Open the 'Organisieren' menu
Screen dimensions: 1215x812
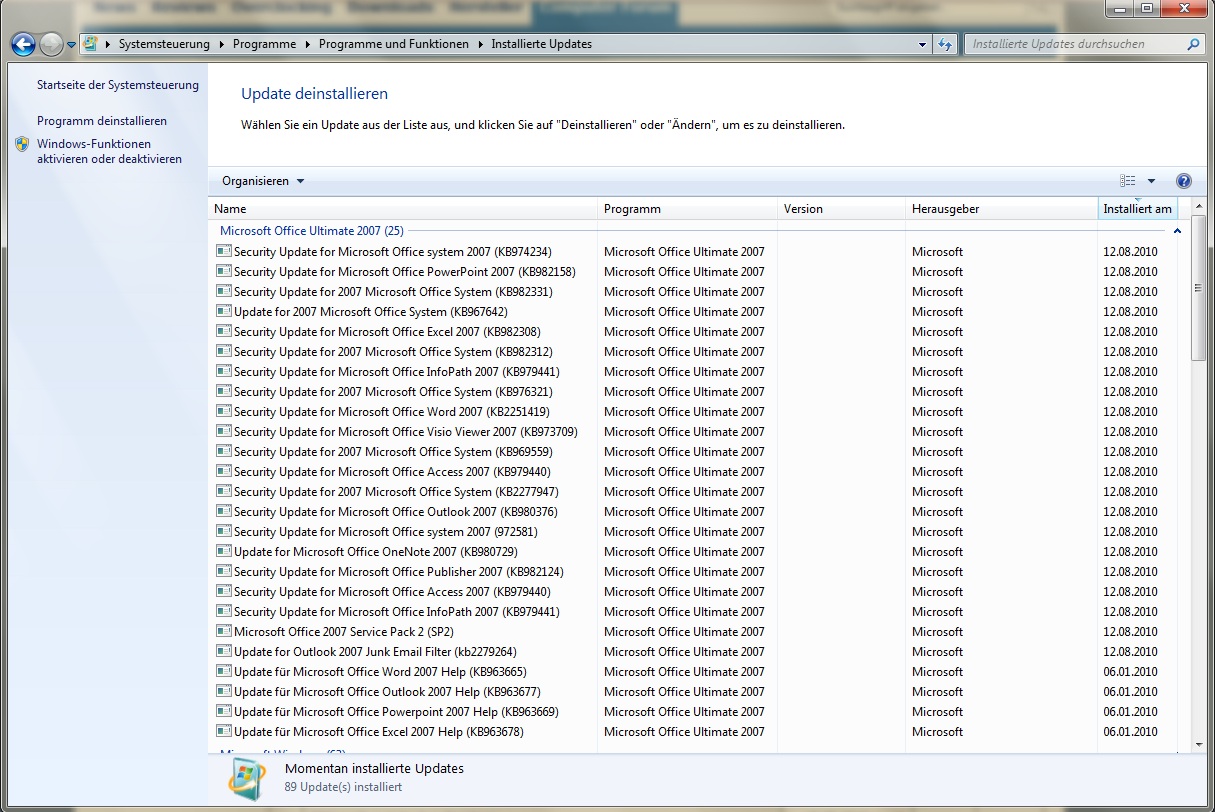263,181
